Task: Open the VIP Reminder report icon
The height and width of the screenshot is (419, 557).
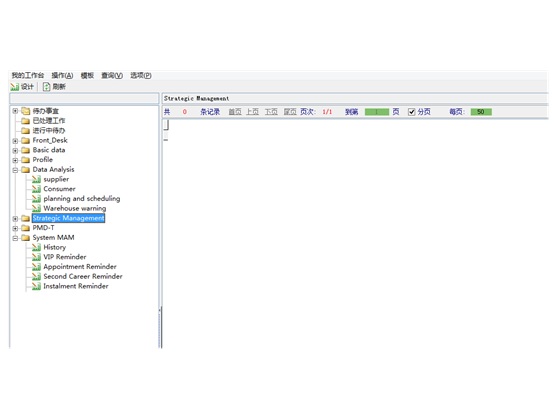Action: 36,257
